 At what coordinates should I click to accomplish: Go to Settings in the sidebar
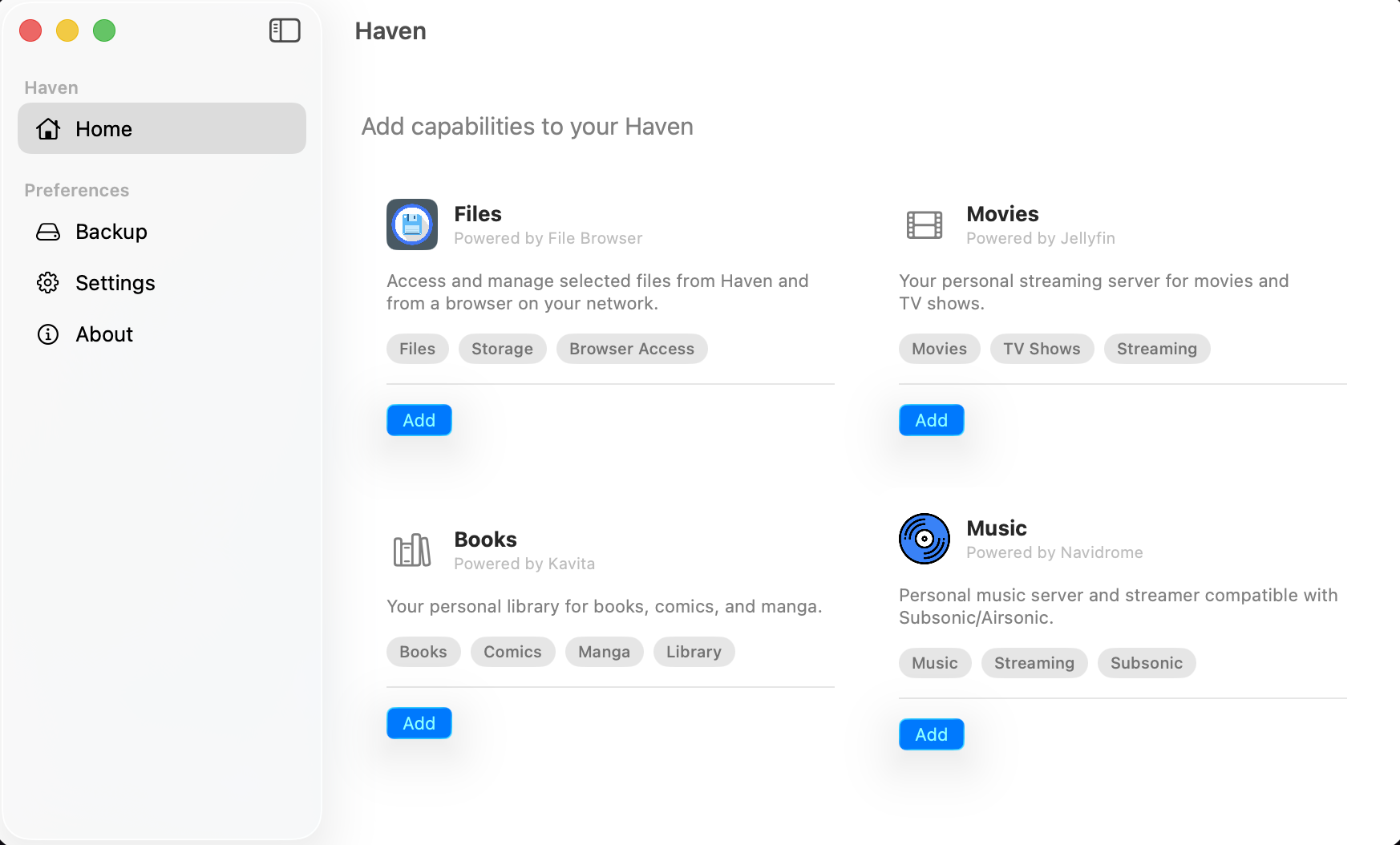pyautogui.click(x=162, y=283)
